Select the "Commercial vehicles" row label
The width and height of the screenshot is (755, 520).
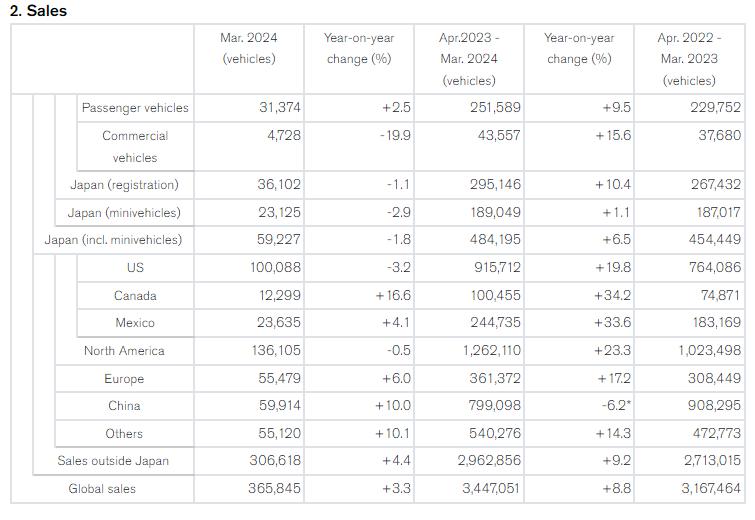coord(135,146)
